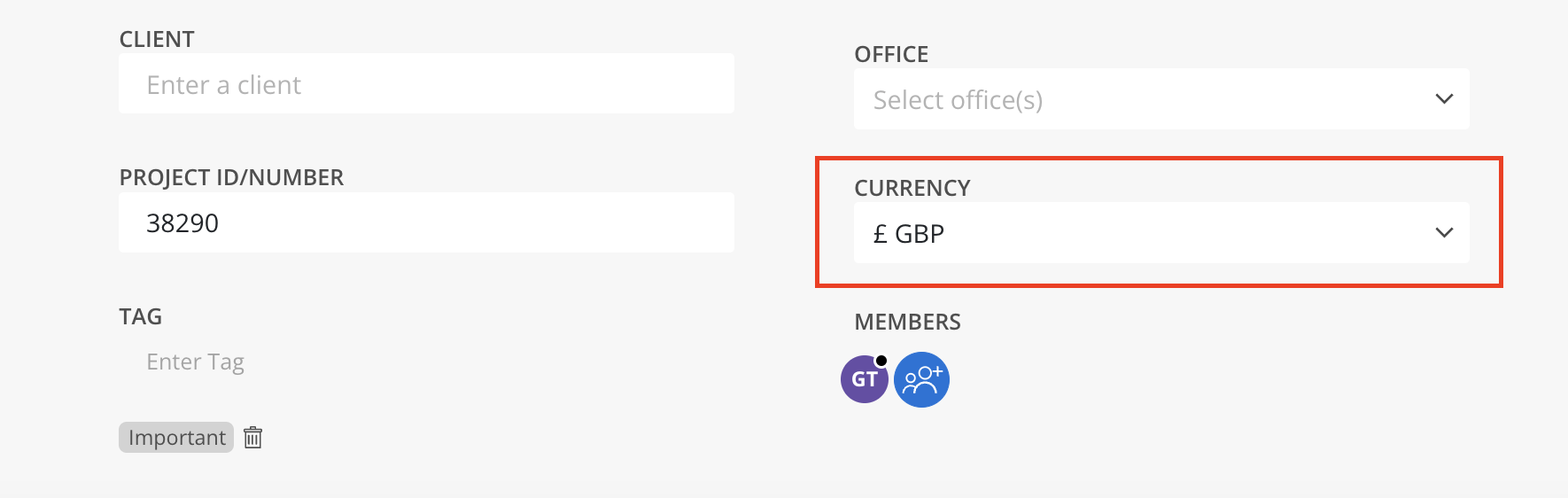
Task: Select the GT member avatar
Action: pos(865,379)
